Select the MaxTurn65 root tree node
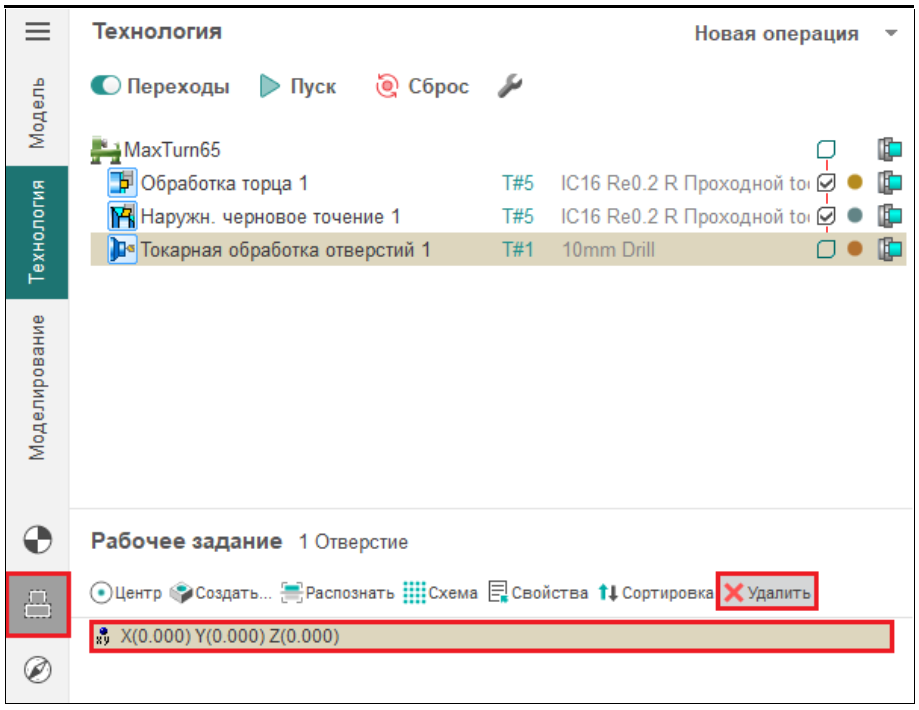The image size is (919, 710). point(170,150)
